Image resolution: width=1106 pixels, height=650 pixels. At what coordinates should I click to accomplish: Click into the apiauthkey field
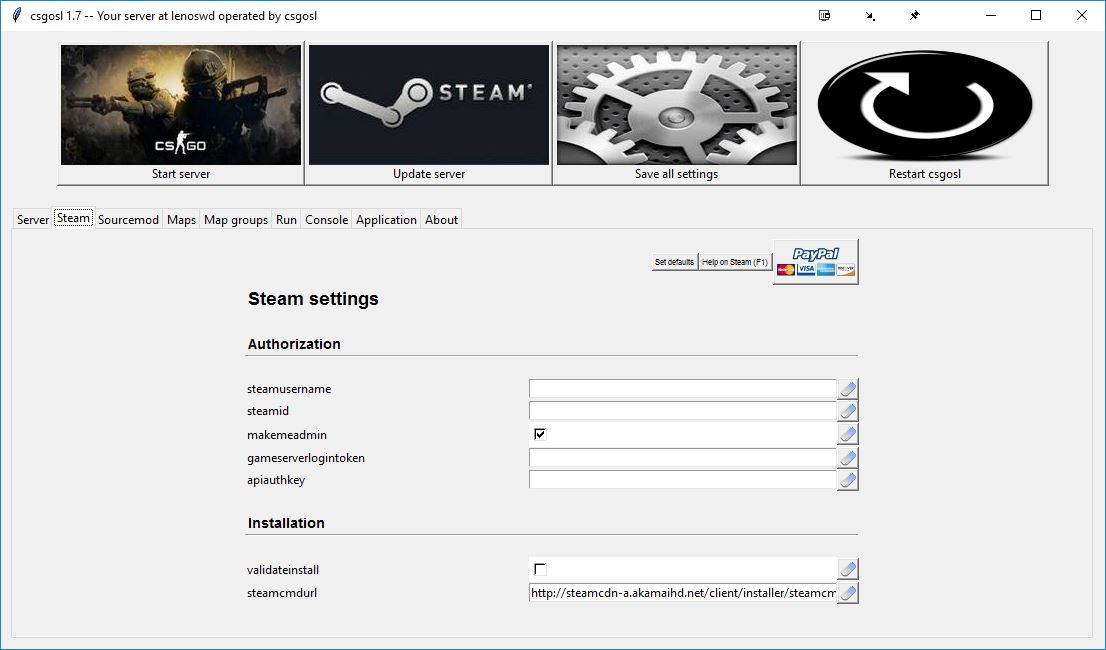(682, 480)
